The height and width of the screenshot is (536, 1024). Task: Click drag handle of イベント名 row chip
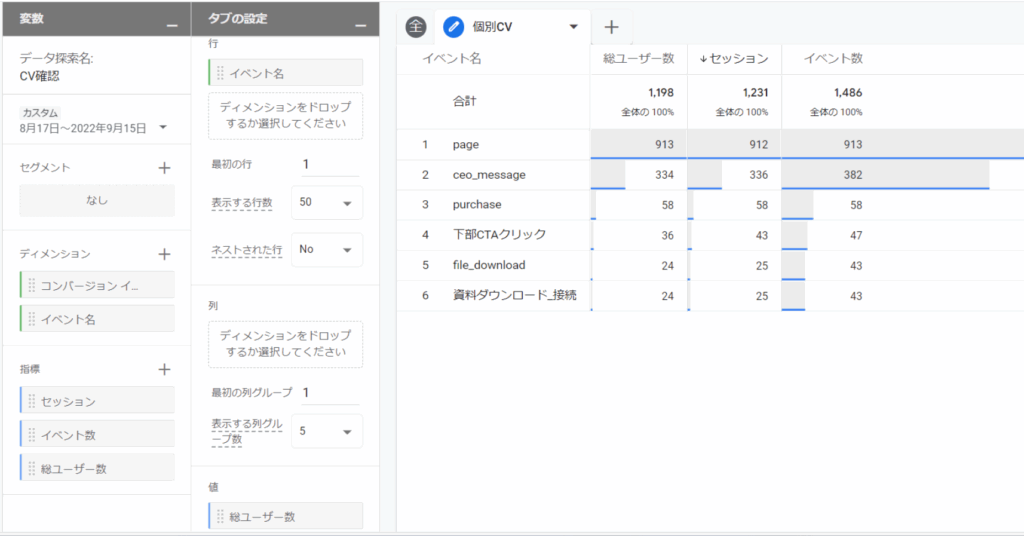(220, 73)
